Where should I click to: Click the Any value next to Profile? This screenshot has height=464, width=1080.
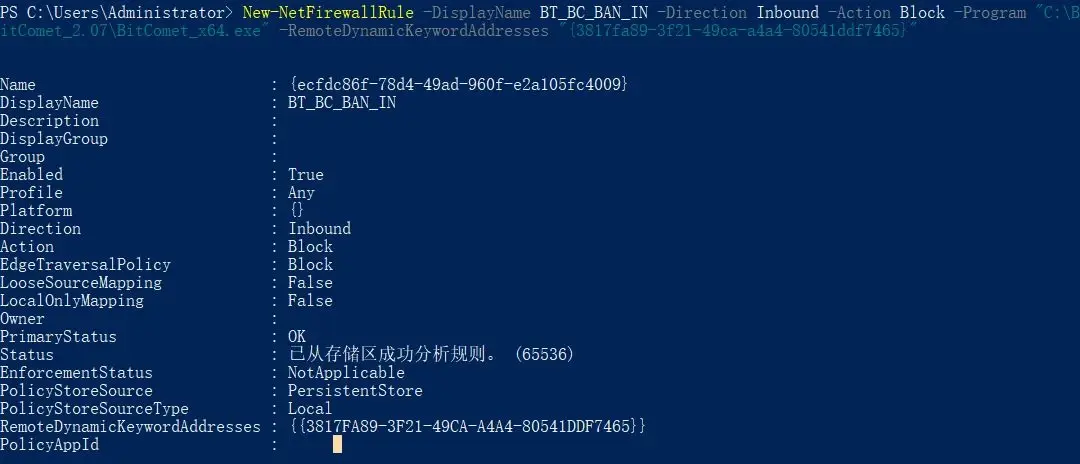(301, 193)
